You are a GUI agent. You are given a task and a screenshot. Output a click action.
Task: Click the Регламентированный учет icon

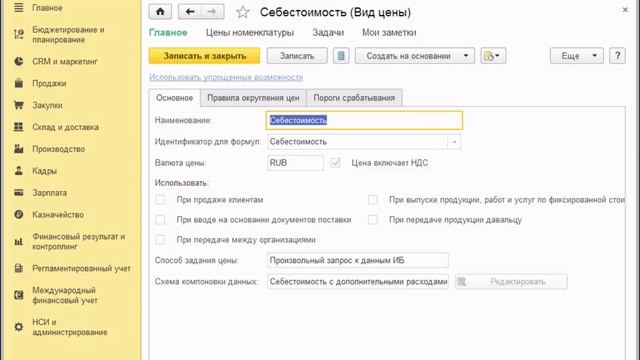pos(19,268)
